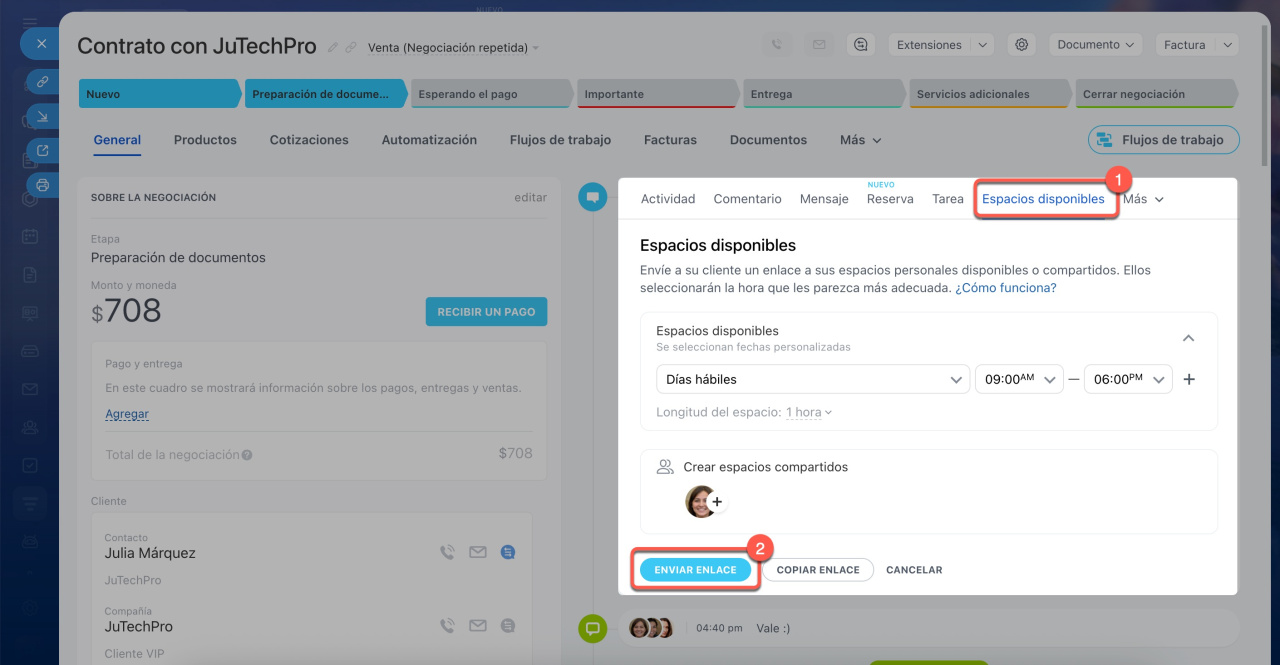
Task: Change the 09:00 AM start time
Action: [1018, 380]
